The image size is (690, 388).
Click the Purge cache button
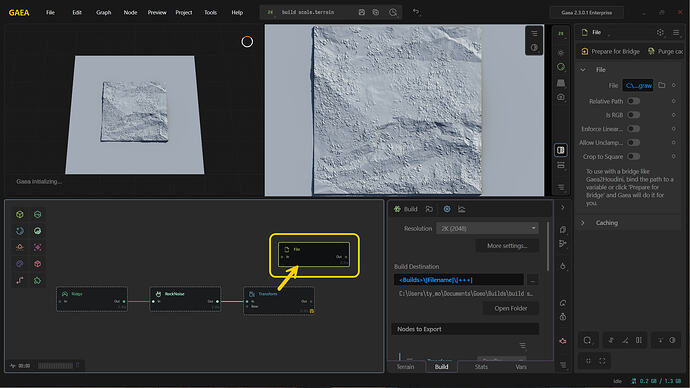665,51
